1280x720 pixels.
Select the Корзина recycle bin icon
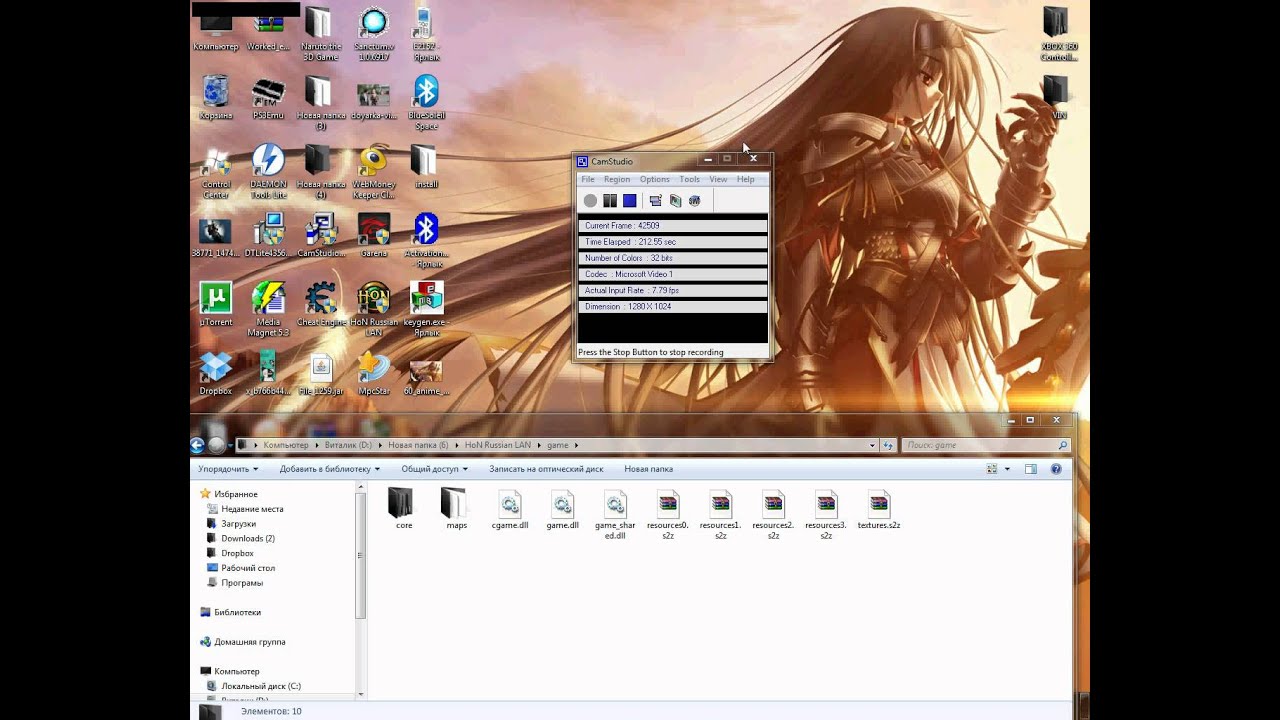216,98
